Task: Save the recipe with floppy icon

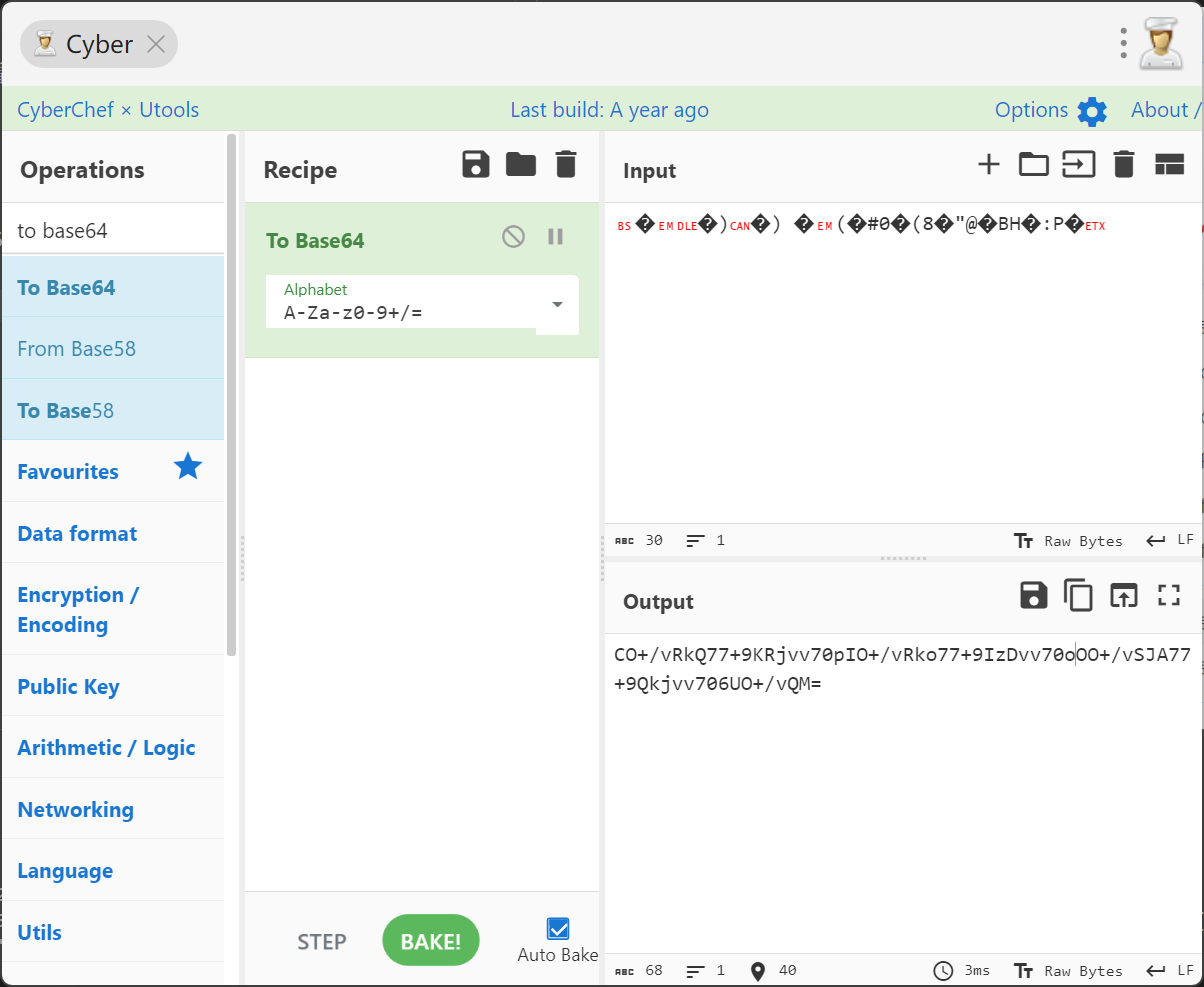Action: (476, 164)
